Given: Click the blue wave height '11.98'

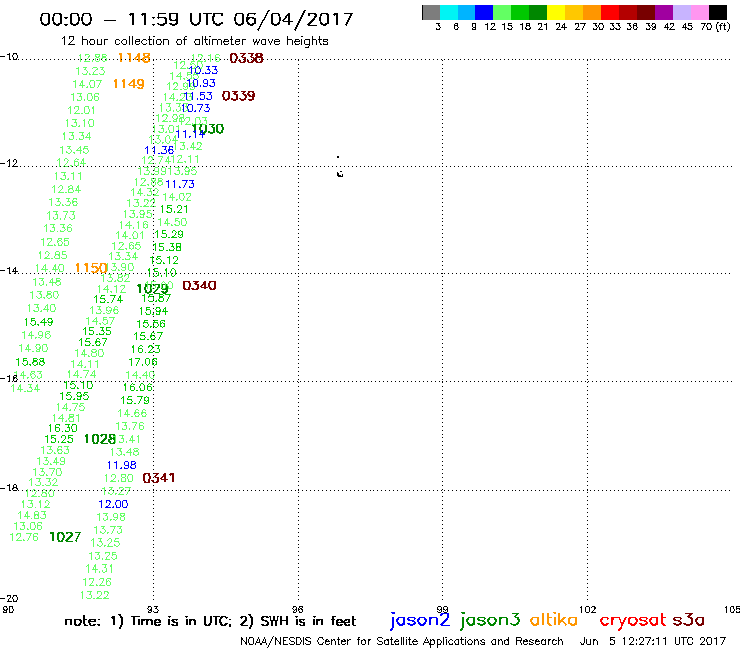Looking at the screenshot, I should tap(122, 465).
